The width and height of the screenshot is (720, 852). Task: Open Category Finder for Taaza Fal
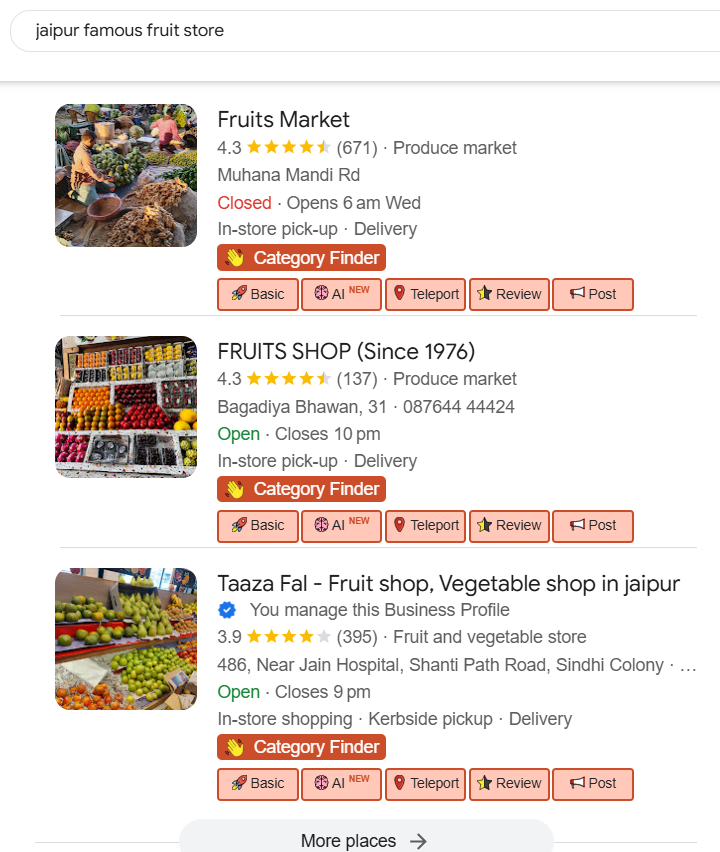(301, 747)
